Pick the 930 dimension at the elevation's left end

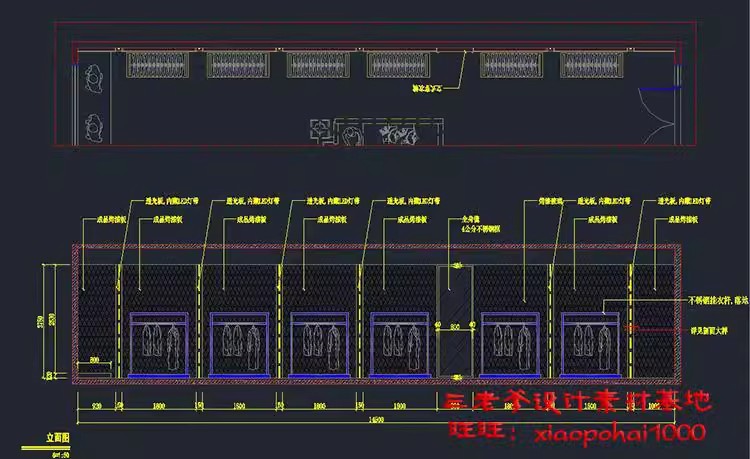(96, 406)
